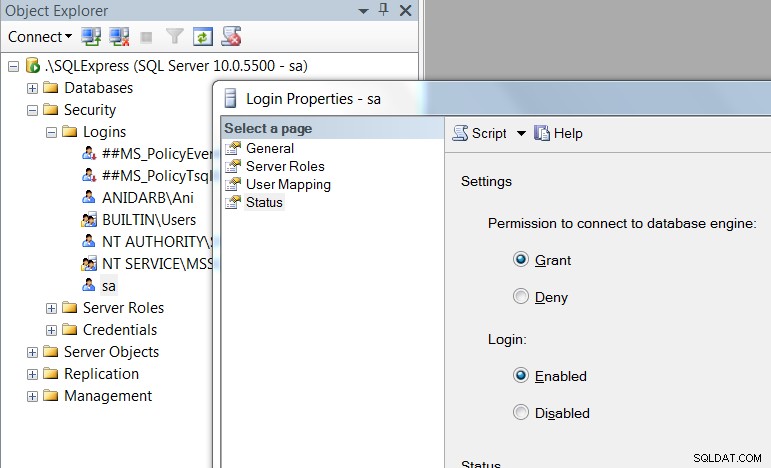Open the Object Explorer window position arrow
The width and height of the screenshot is (771, 468).
[x=363, y=11]
